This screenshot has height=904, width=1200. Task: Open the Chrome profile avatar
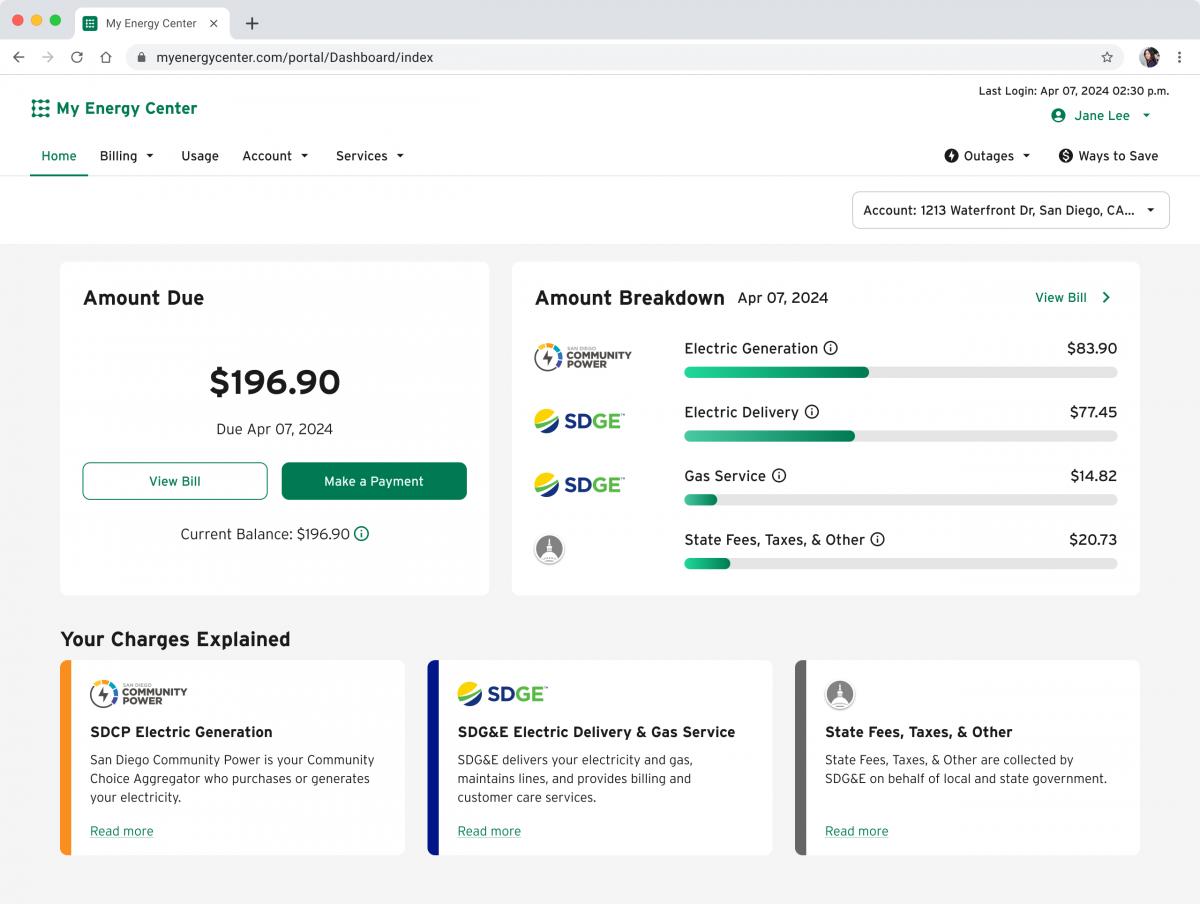[1150, 57]
